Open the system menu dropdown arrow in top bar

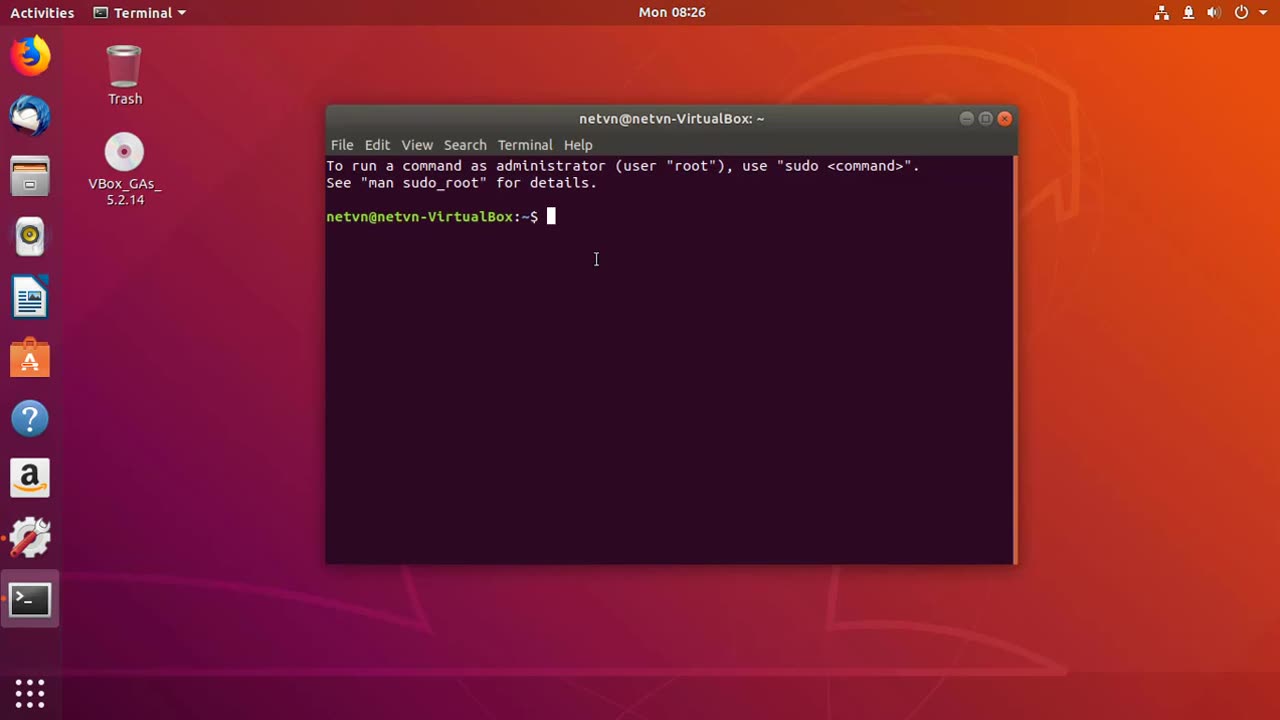pyautogui.click(x=1263, y=13)
